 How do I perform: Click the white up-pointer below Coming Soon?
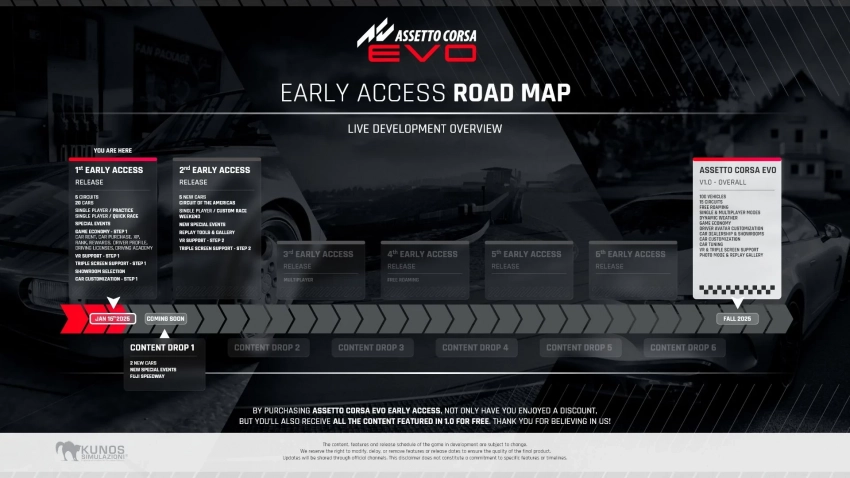tap(165, 333)
